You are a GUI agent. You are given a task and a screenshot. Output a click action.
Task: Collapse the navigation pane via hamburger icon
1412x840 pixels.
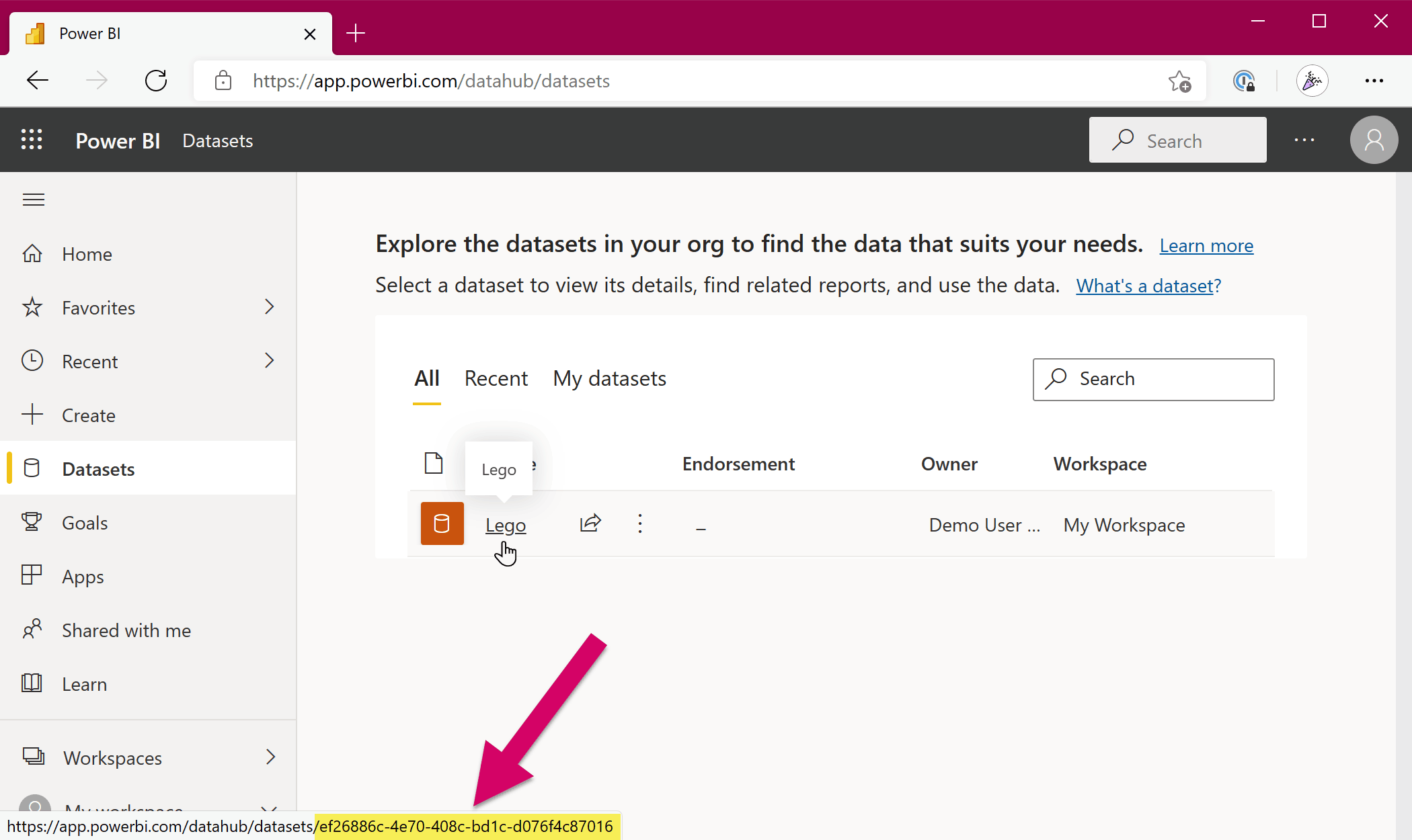pos(33,199)
